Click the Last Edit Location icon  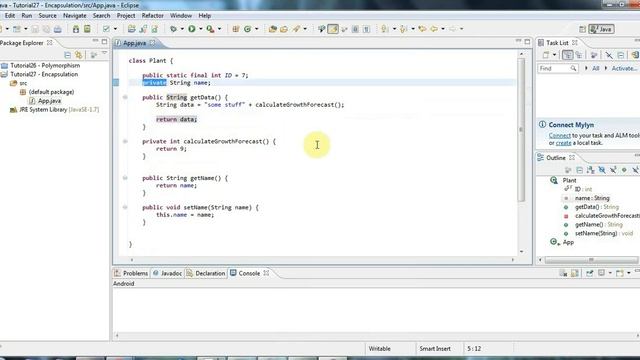[422, 29]
